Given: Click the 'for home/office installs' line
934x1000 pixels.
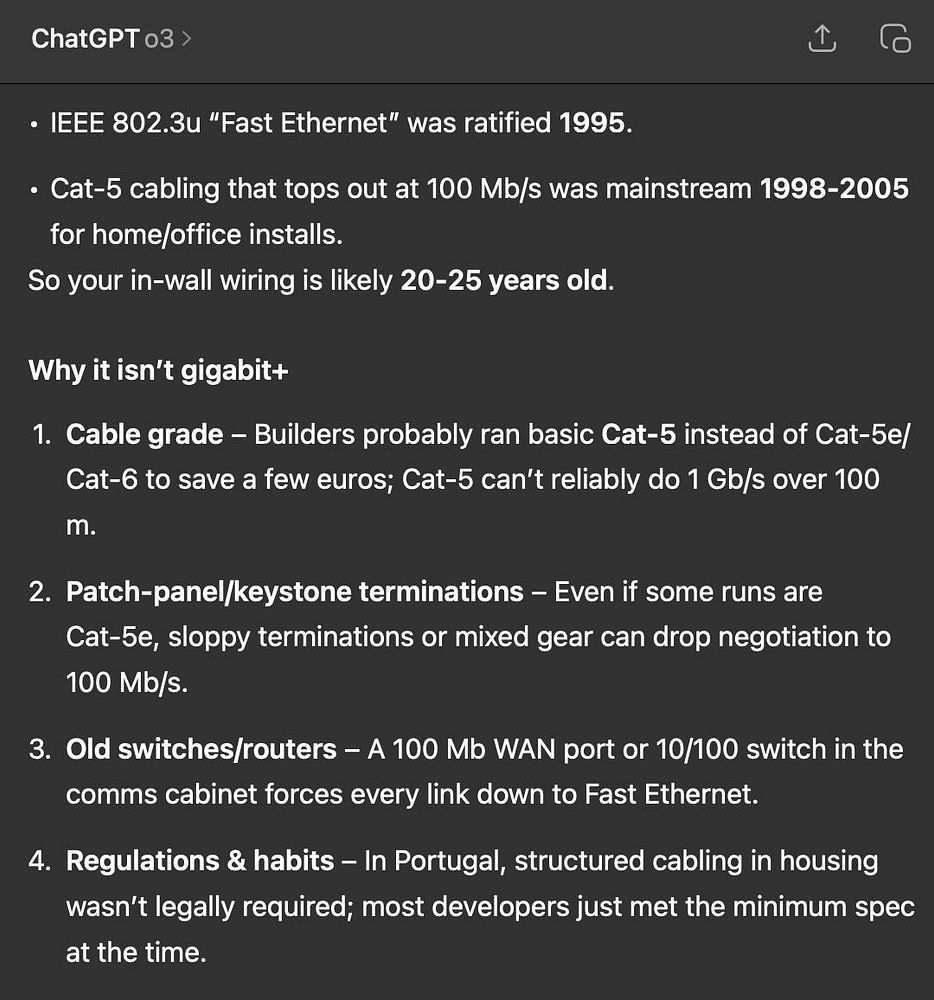Looking at the screenshot, I should (196, 235).
